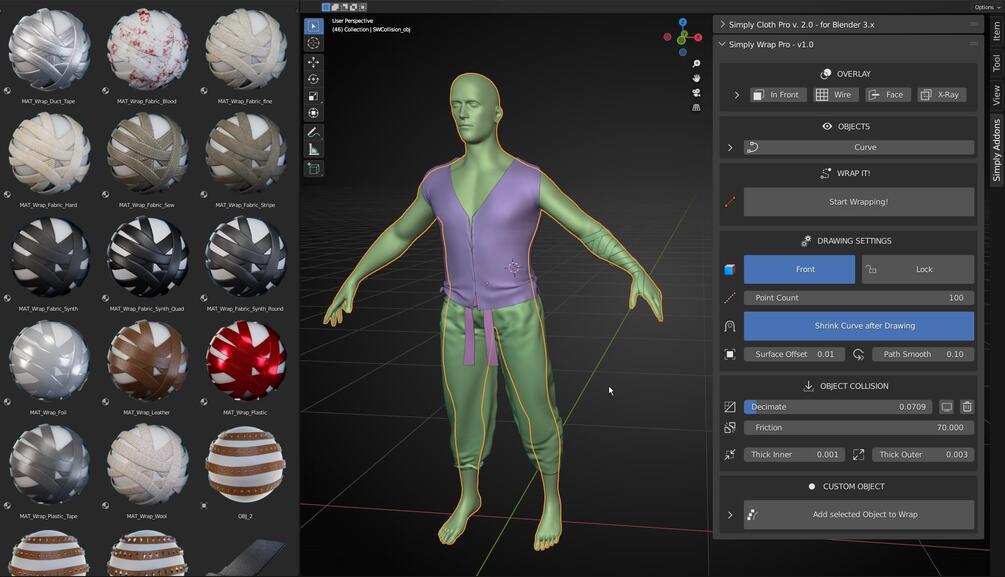Expand Simply Cloth Pro v. 2.0 panel
This screenshot has height=577, width=1005.
click(x=722, y=24)
